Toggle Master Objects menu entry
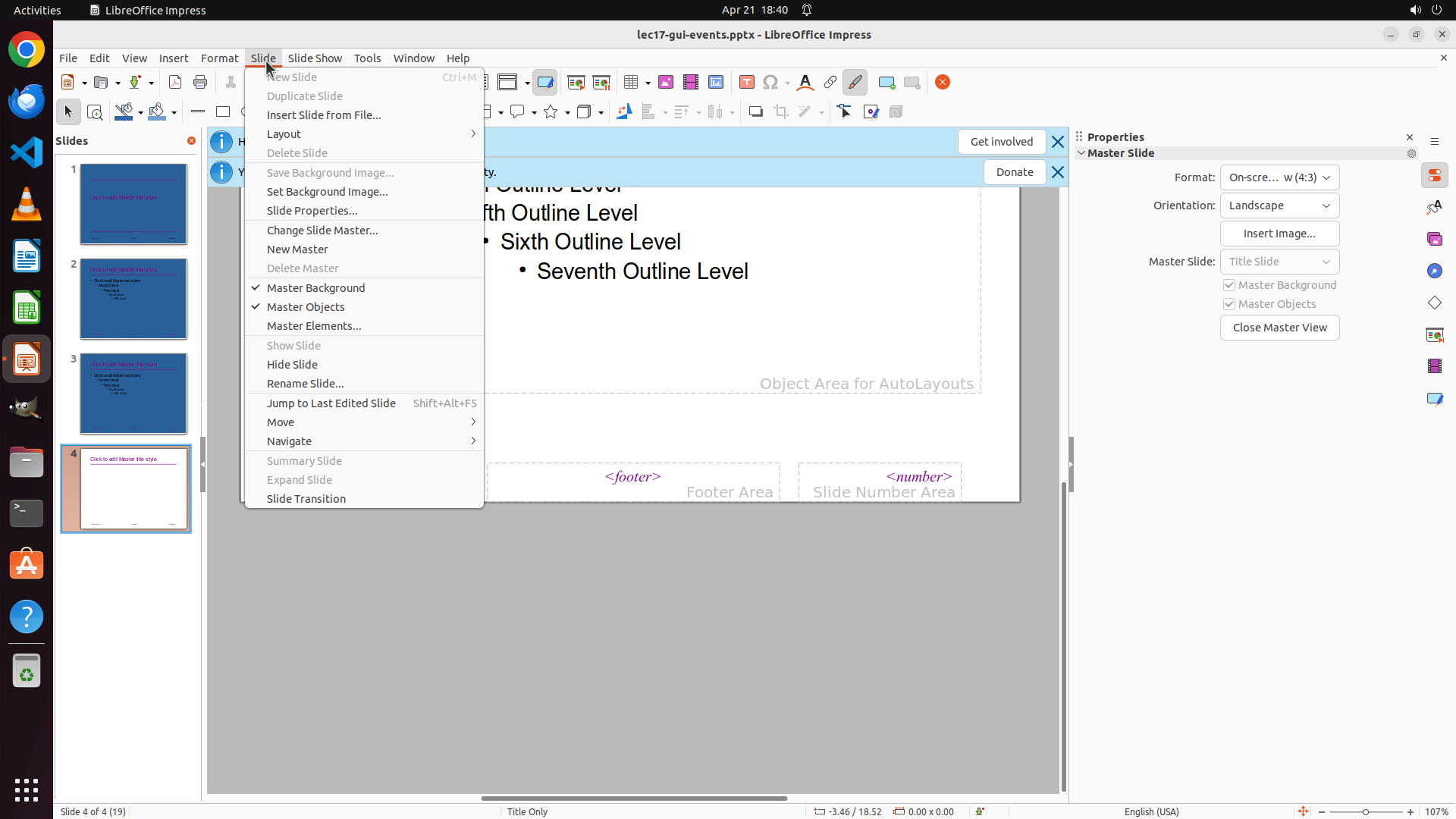 click(306, 307)
